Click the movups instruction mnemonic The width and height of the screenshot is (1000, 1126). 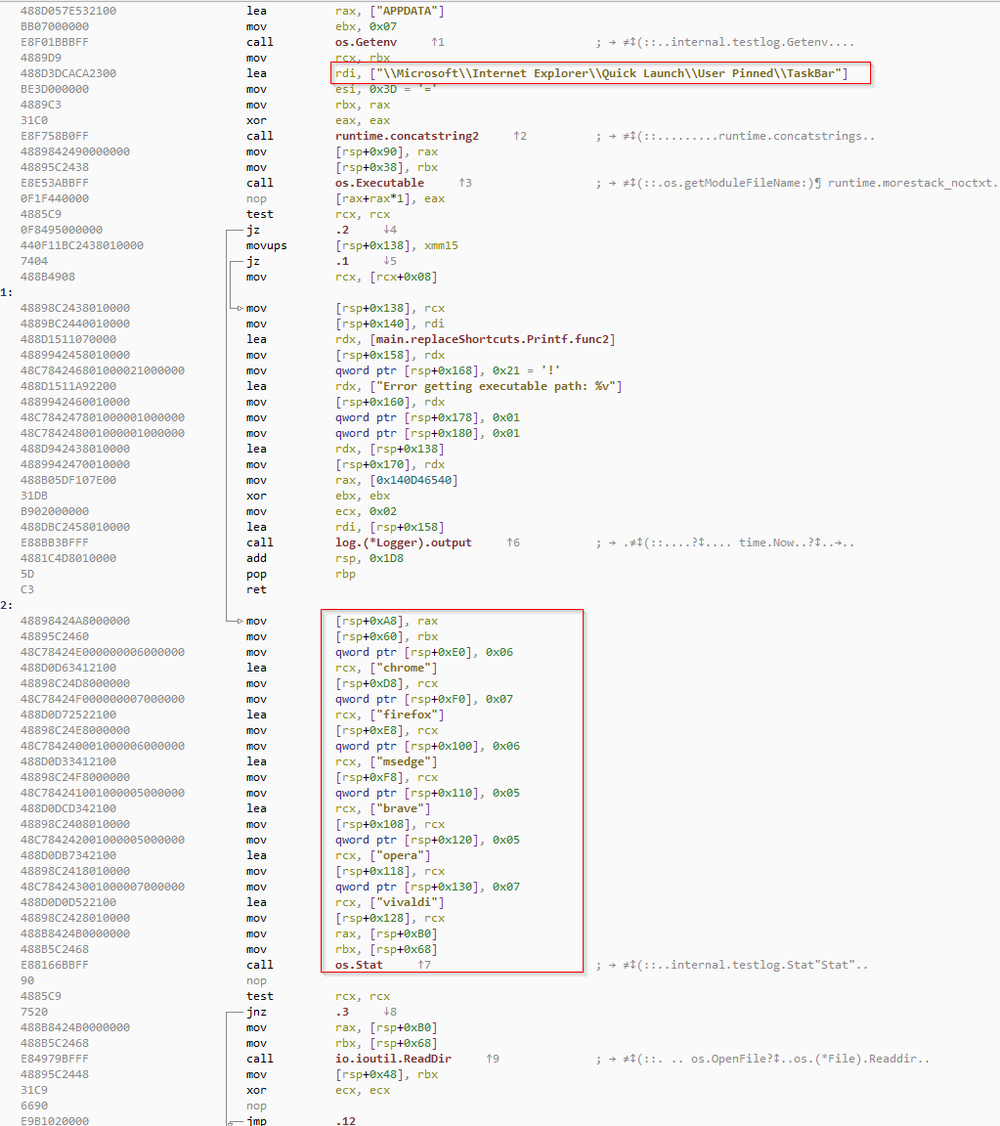[x=266, y=246]
